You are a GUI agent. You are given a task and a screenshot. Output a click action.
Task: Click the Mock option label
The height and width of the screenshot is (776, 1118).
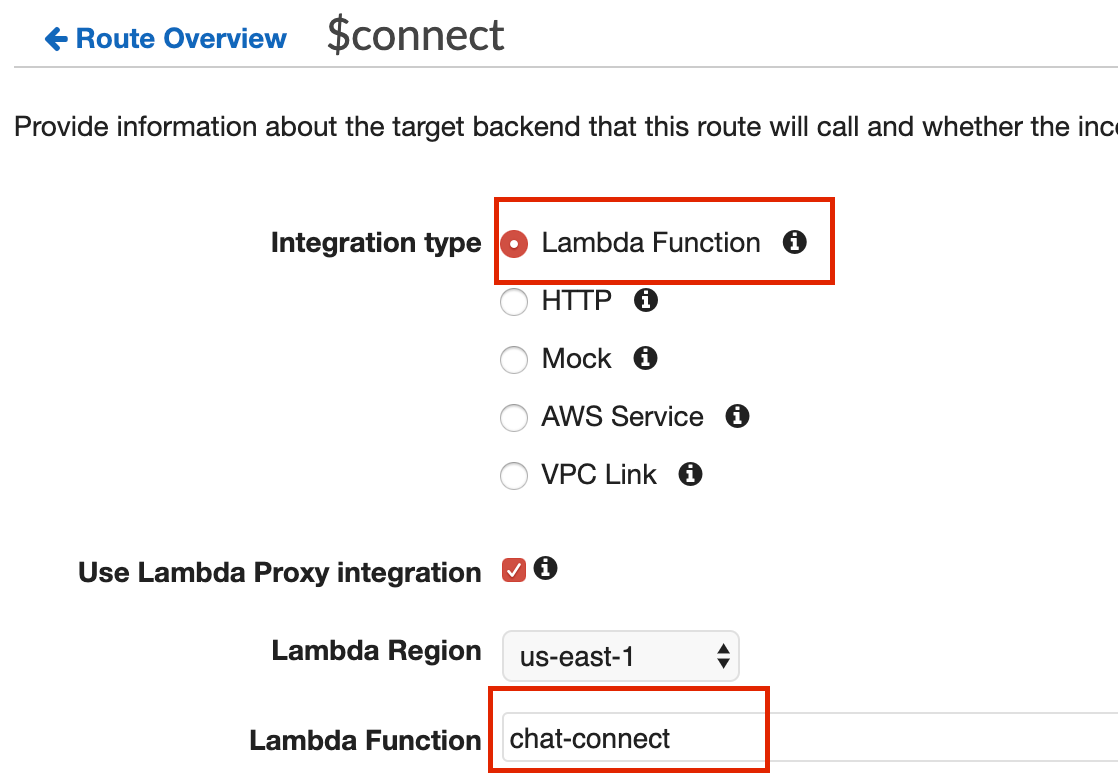click(576, 359)
